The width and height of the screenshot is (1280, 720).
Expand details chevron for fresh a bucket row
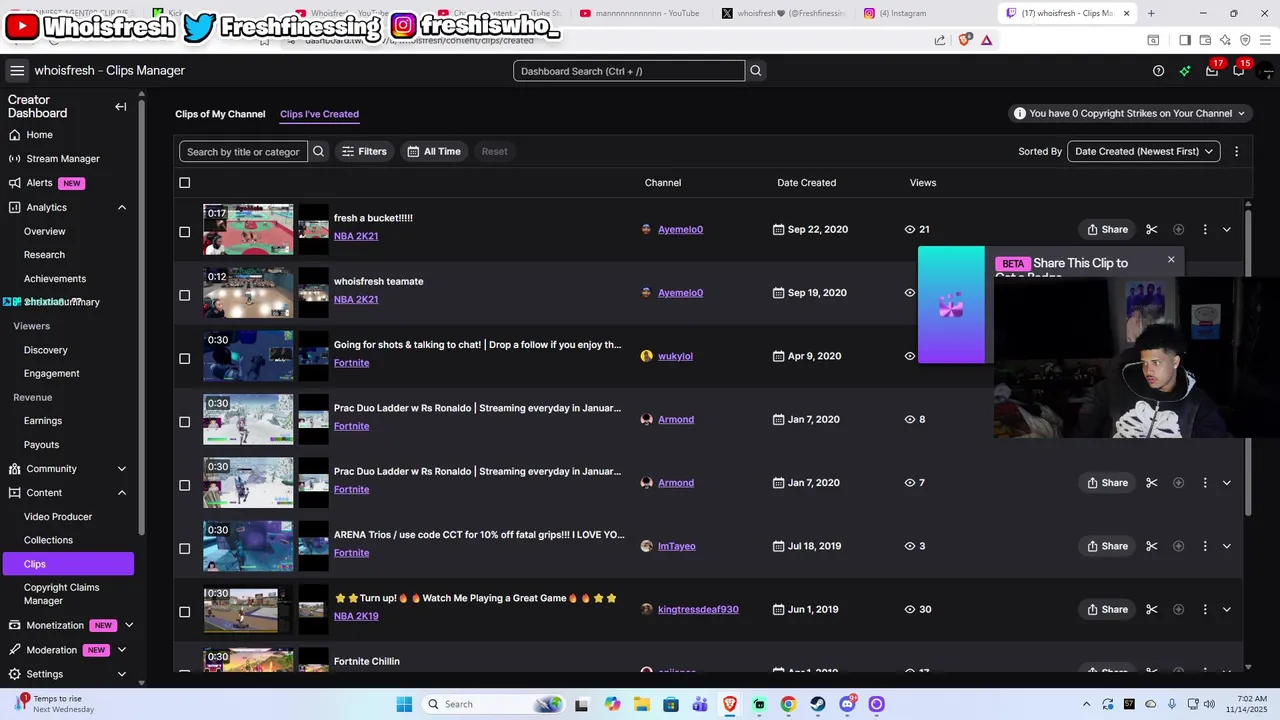point(1227,229)
